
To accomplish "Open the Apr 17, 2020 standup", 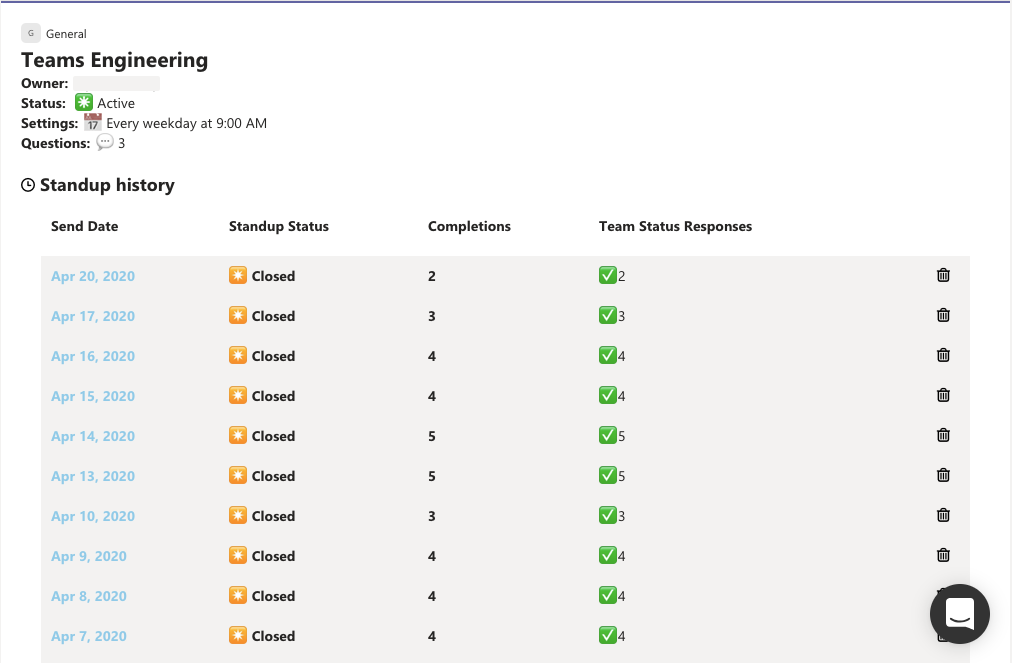I will [93, 316].
